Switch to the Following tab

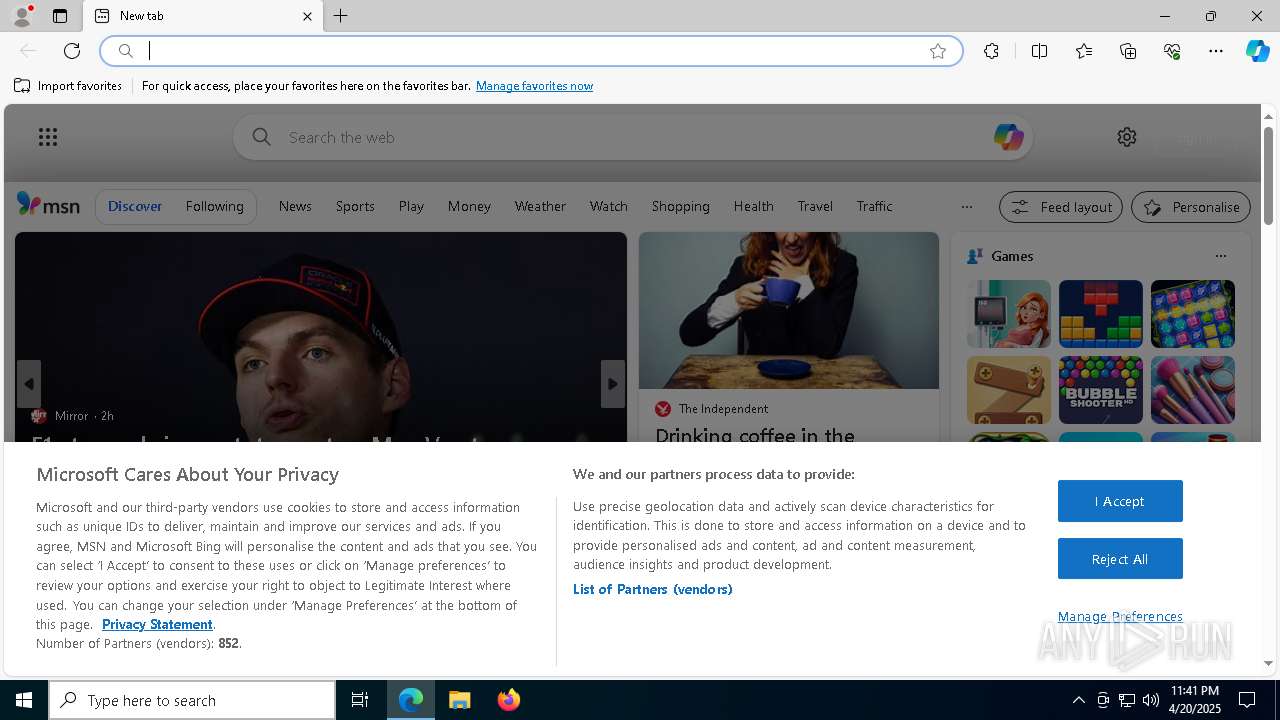click(214, 206)
